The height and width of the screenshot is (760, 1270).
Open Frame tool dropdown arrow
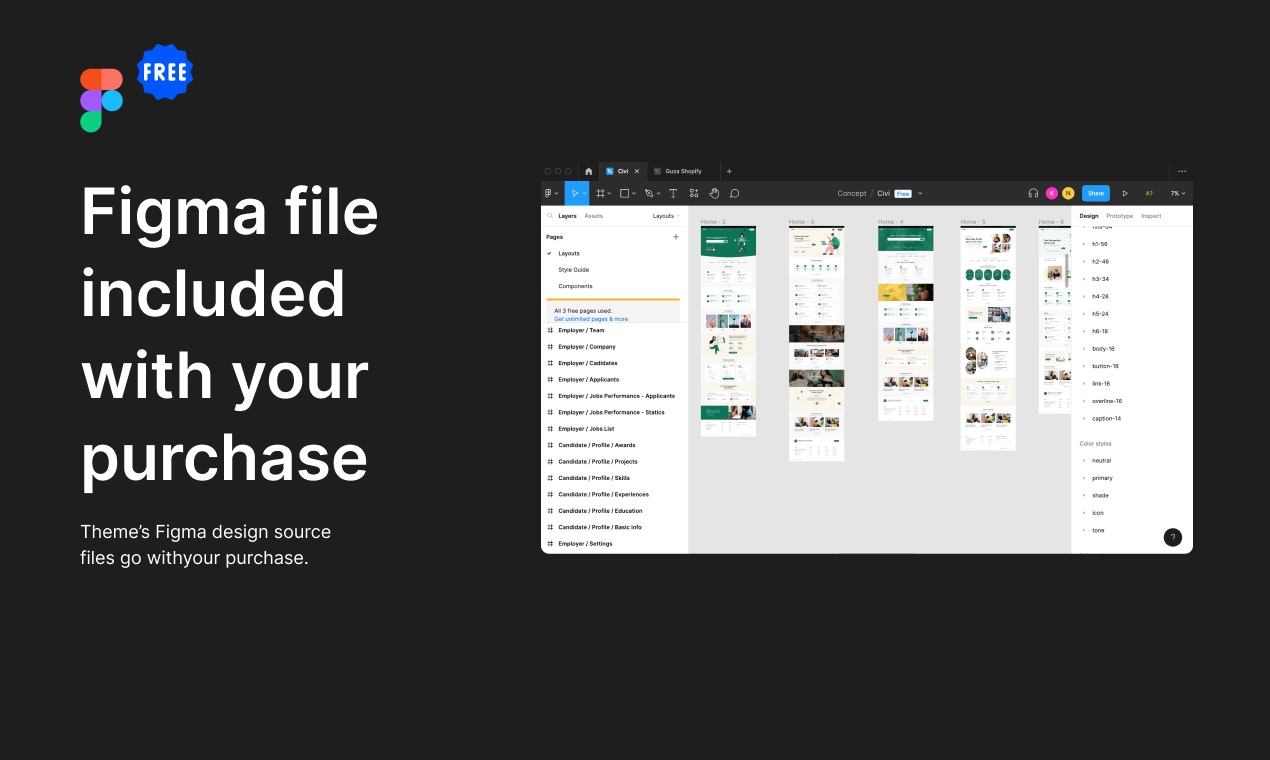(x=610, y=194)
